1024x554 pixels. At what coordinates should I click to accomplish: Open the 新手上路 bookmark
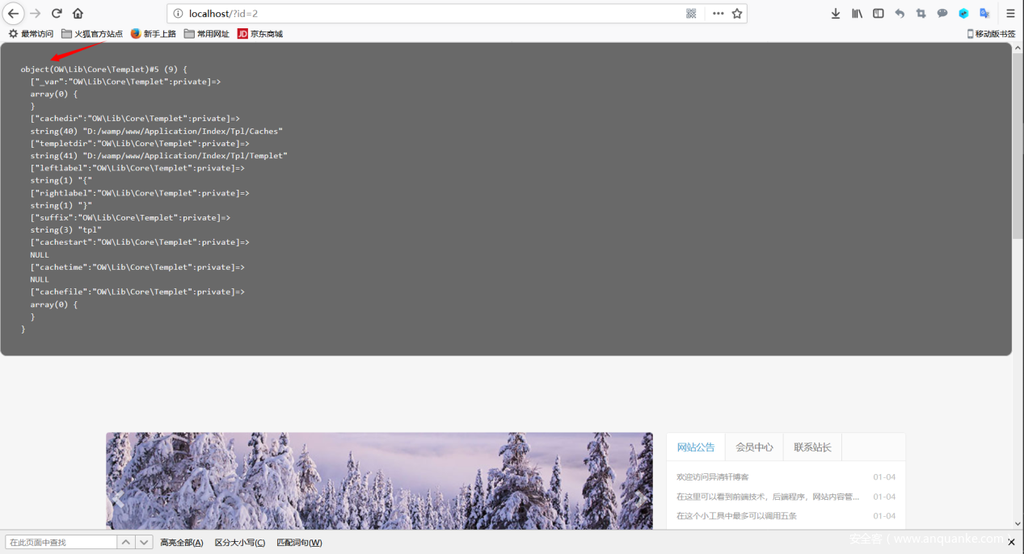click(153, 34)
